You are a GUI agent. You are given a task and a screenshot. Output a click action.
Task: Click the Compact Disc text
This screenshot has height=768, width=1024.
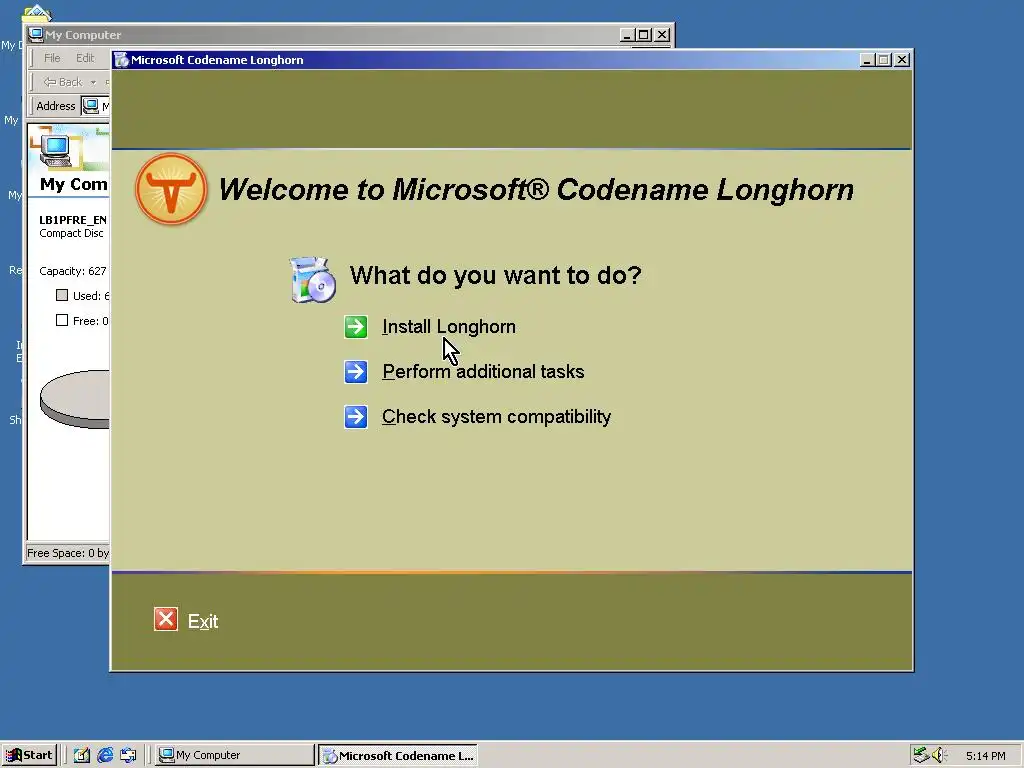pos(71,233)
